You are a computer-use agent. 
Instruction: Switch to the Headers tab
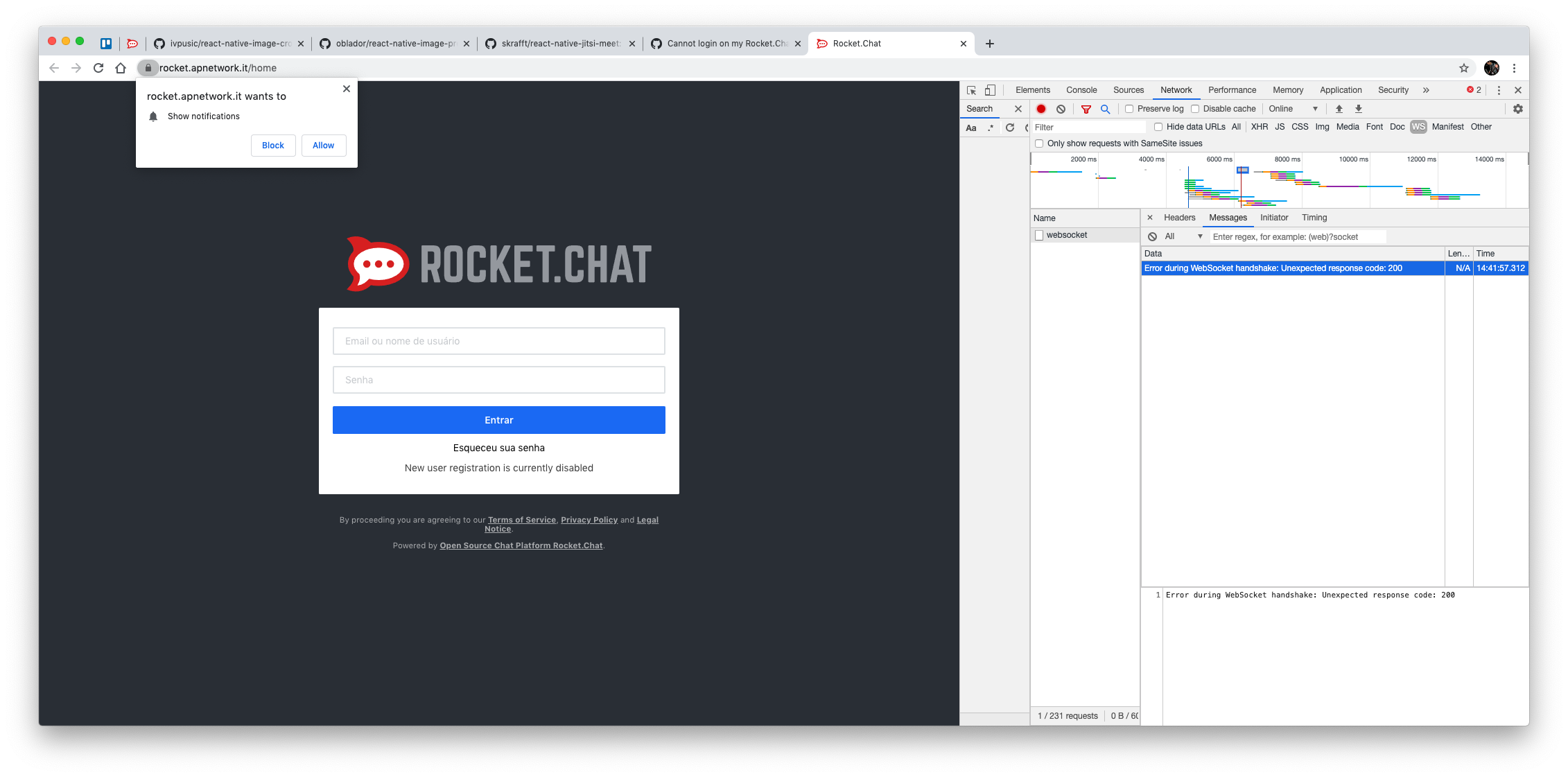[1178, 218]
